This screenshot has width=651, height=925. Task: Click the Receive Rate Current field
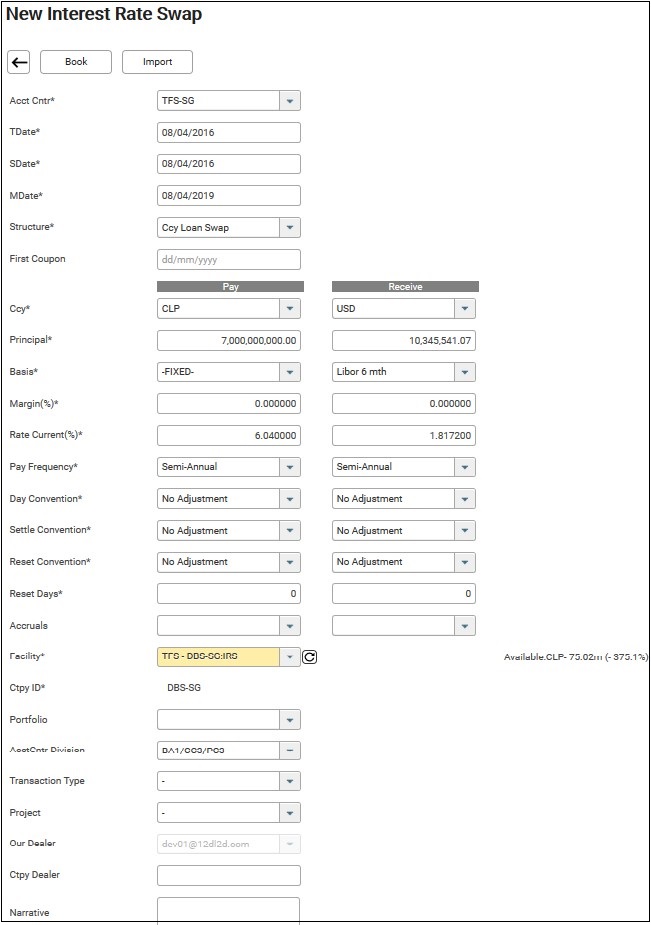coord(404,436)
